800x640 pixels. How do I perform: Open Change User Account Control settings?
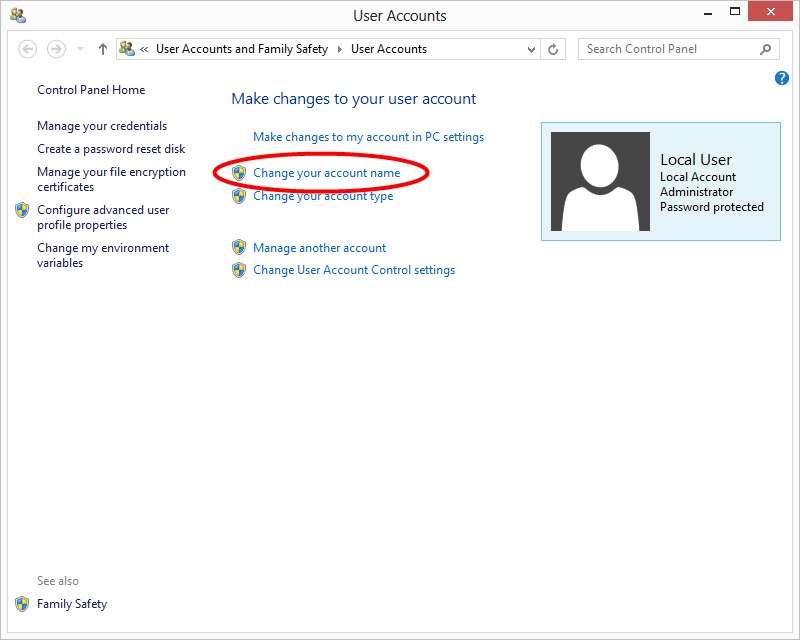pyautogui.click(x=354, y=270)
